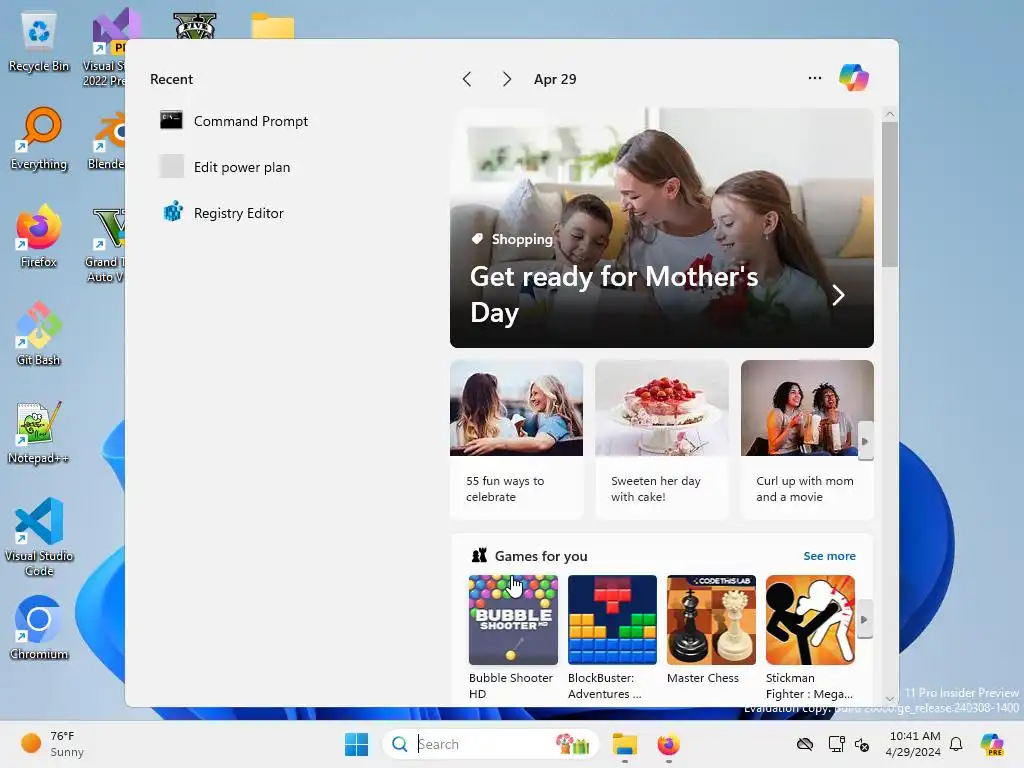Open the notification bell

point(956,744)
